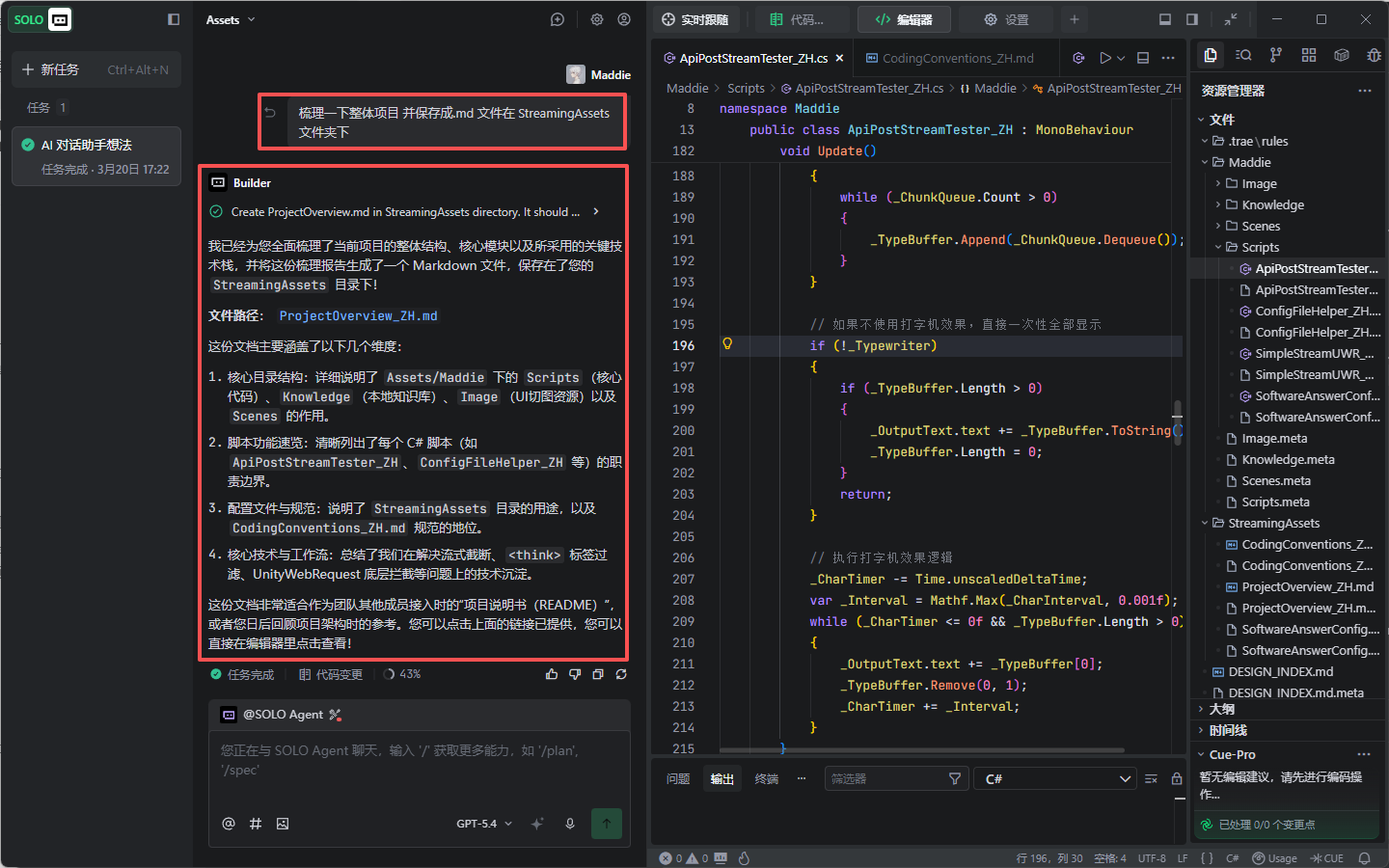Start voice input with microphone icon

[570, 824]
